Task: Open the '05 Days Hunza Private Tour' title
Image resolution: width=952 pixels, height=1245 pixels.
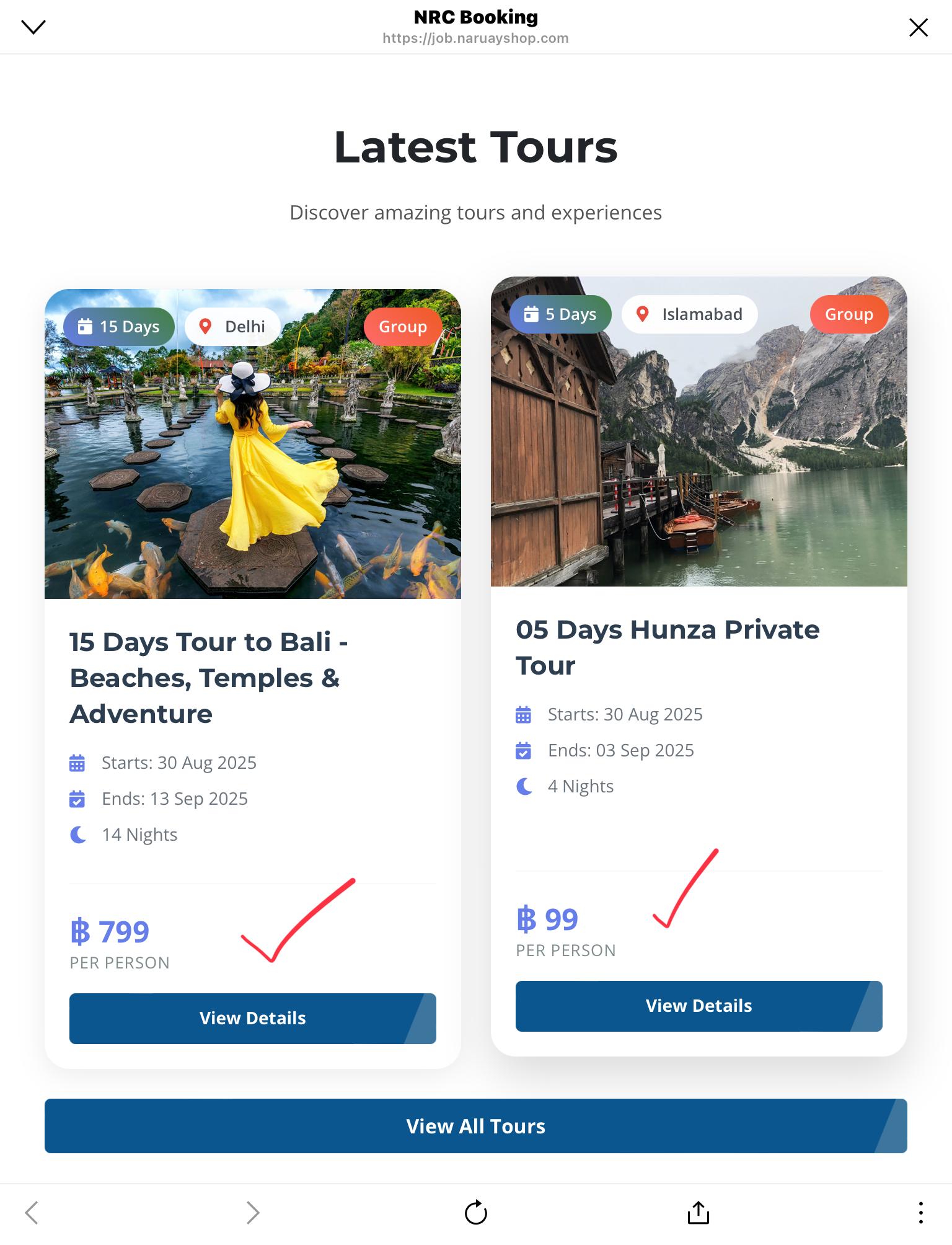Action: [x=668, y=647]
